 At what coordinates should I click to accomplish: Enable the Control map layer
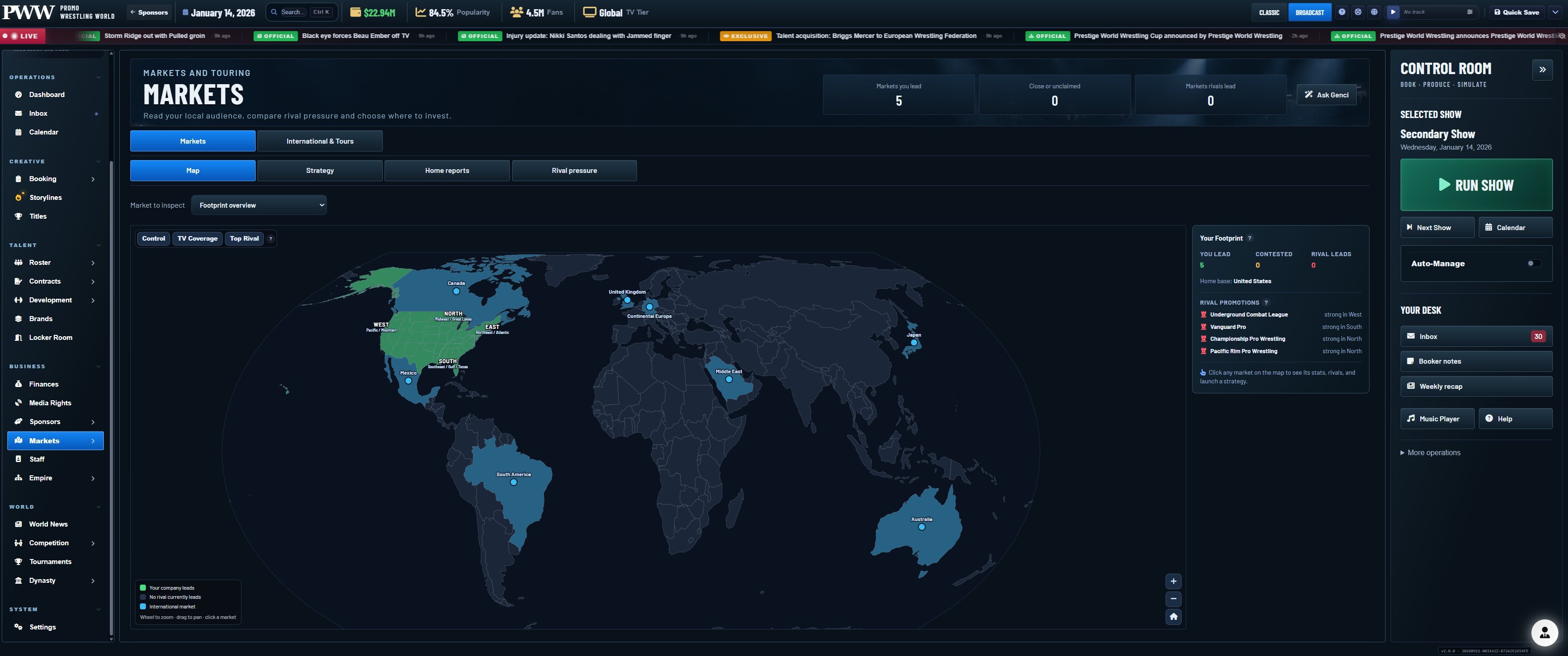[x=153, y=239]
